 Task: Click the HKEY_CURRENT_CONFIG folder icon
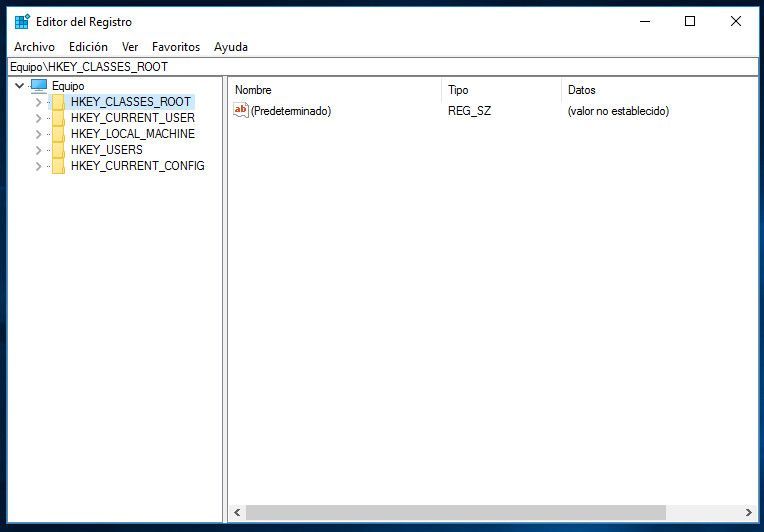click(58, 166)
